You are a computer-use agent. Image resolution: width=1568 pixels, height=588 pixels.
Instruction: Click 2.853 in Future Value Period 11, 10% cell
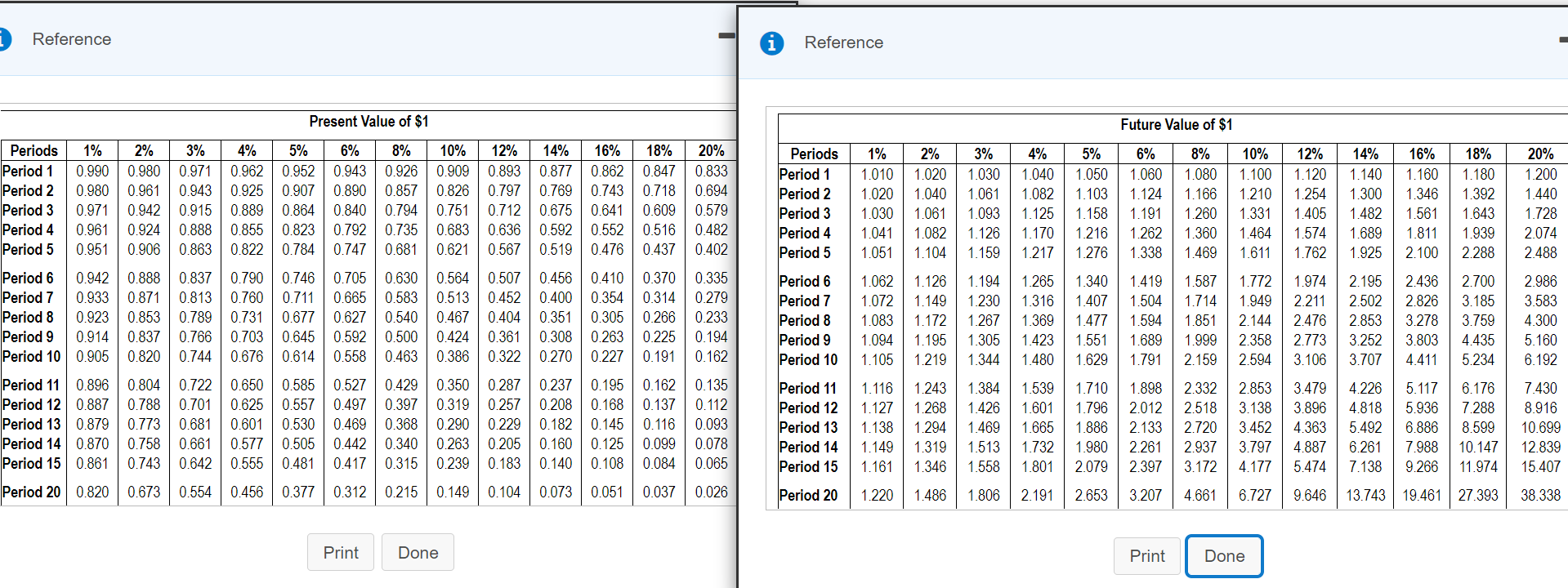coord(1255,388)
